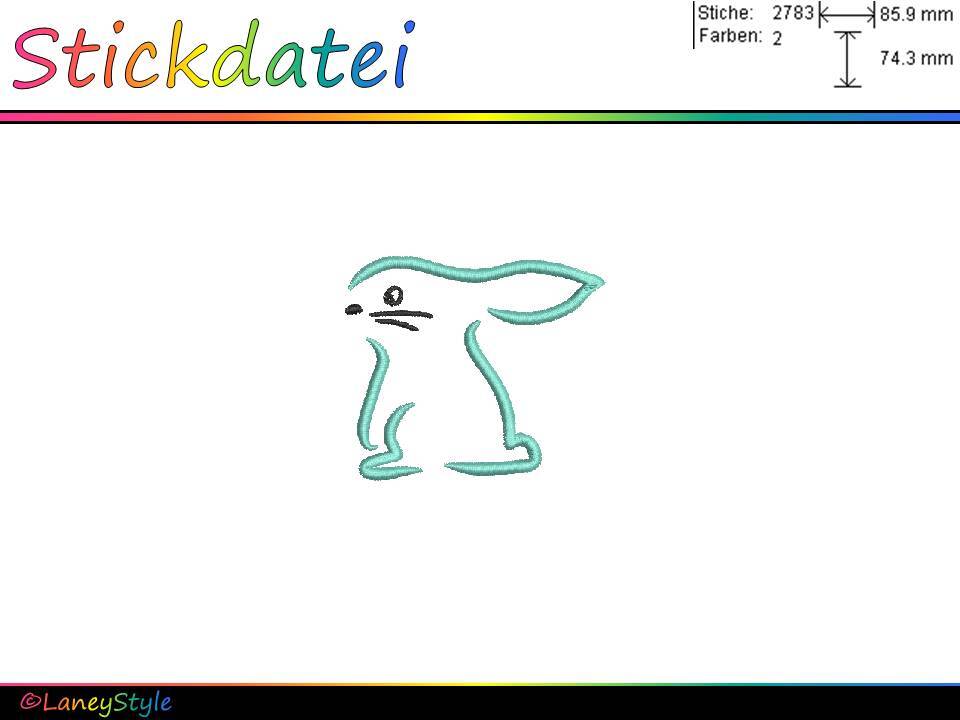Click the Farben label
The image size is (960, 720).
(730, 37)
